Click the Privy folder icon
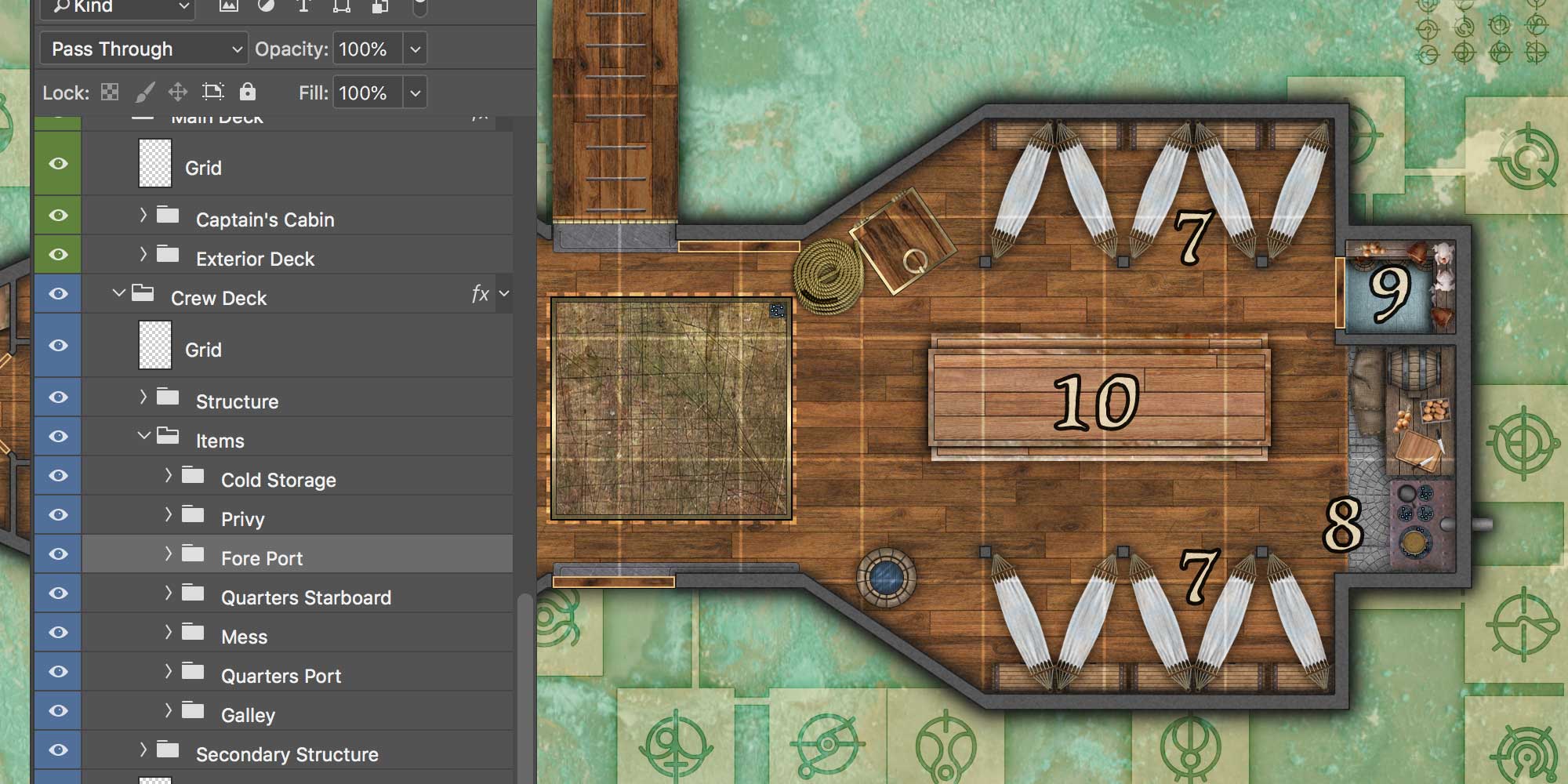Viewport: 1568px width, 784px height. (x=193, y=514)
